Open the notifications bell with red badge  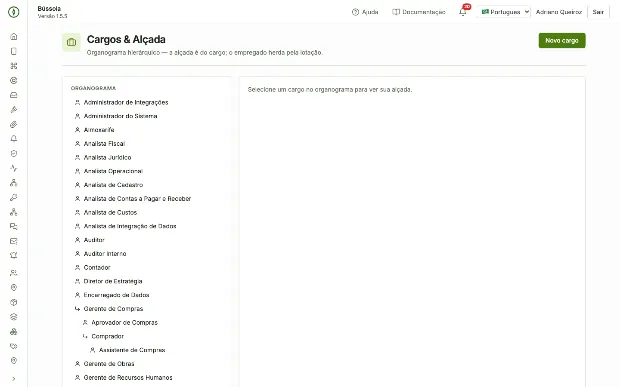[x=463, y=12]
